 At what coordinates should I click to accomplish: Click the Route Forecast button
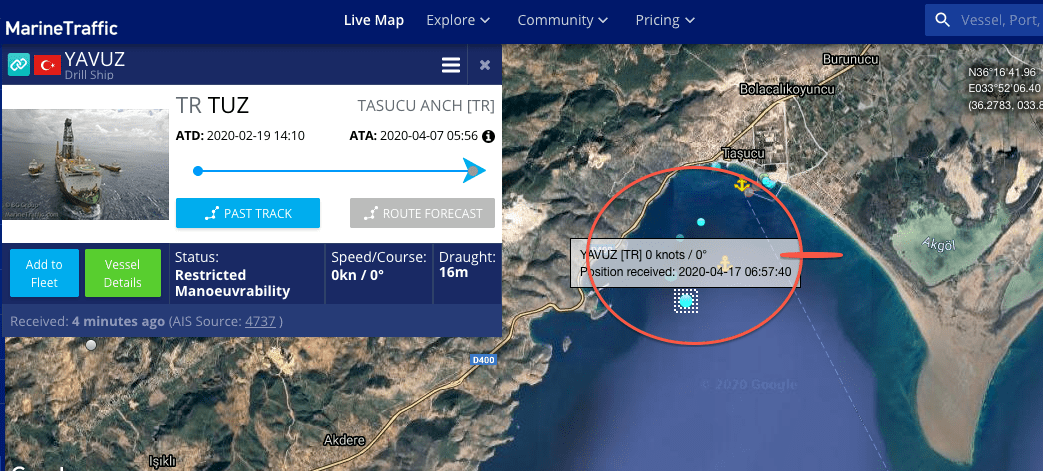[x=422, y=213]
